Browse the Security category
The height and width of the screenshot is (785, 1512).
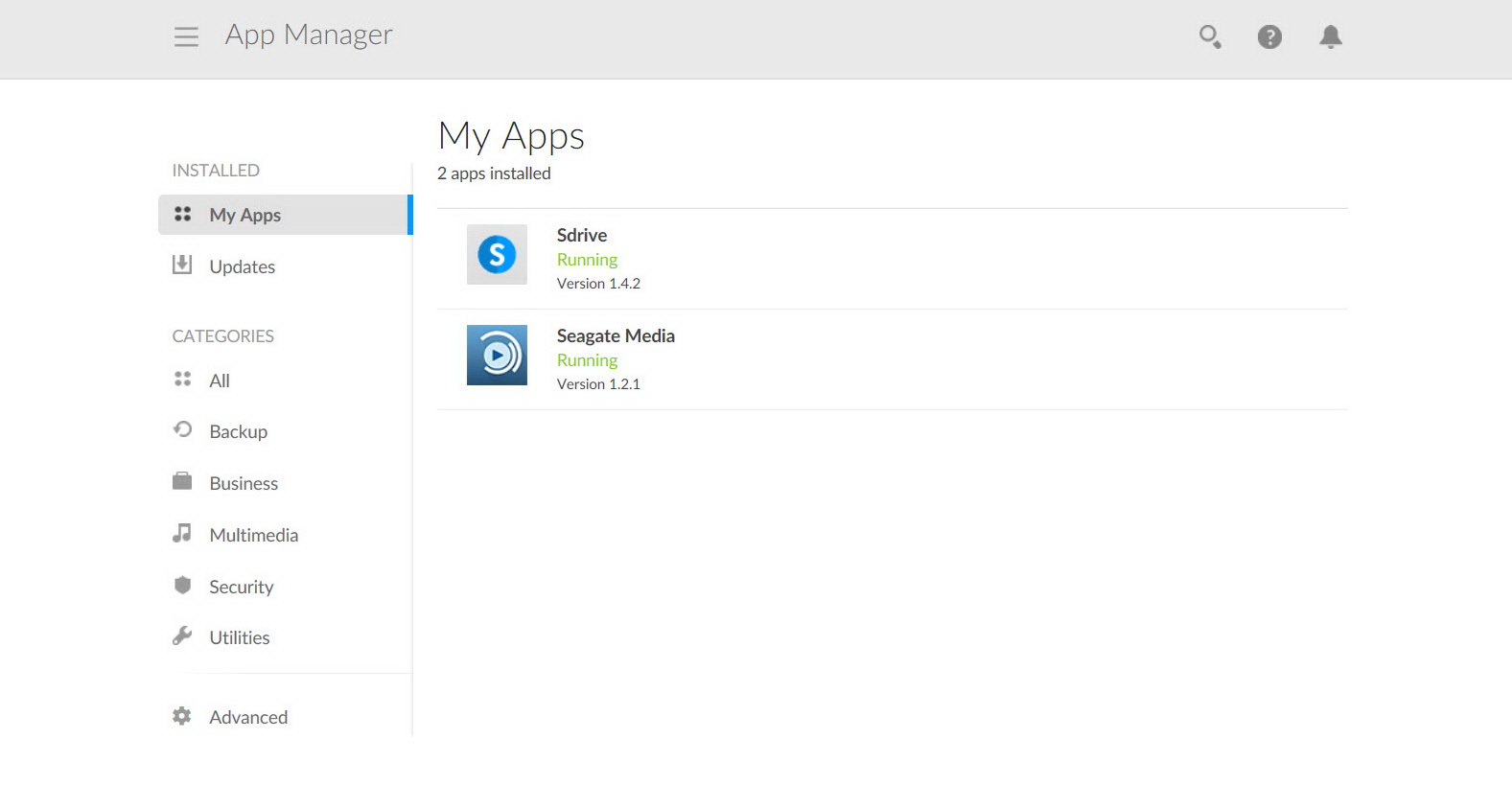pos(242,587)
